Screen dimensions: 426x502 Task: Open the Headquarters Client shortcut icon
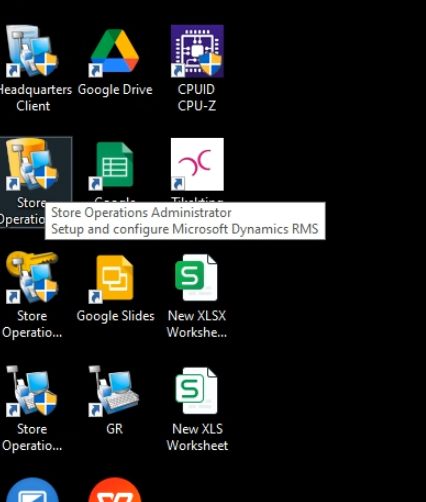32,51
